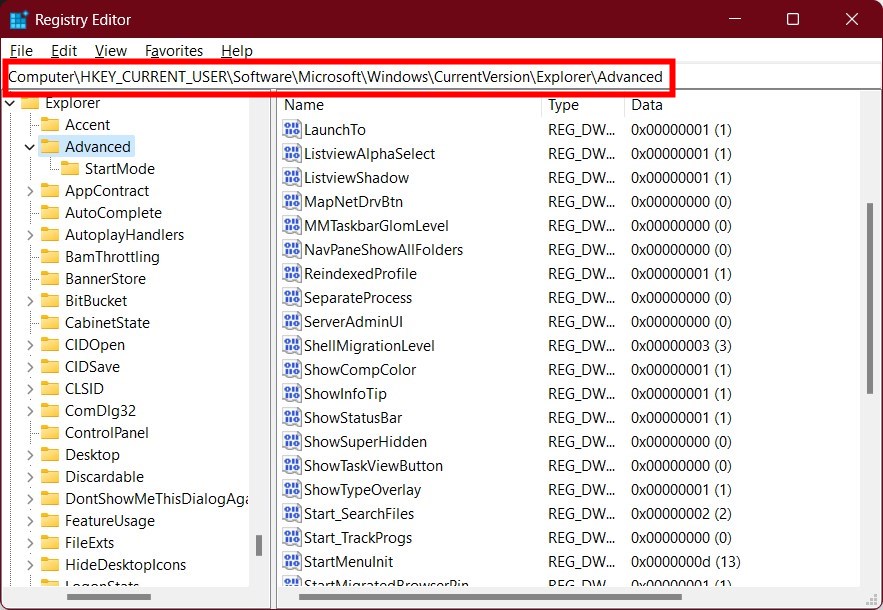Click the ControlPanel key folder icon
The image size is (883, 610).
tap(50, 433)
